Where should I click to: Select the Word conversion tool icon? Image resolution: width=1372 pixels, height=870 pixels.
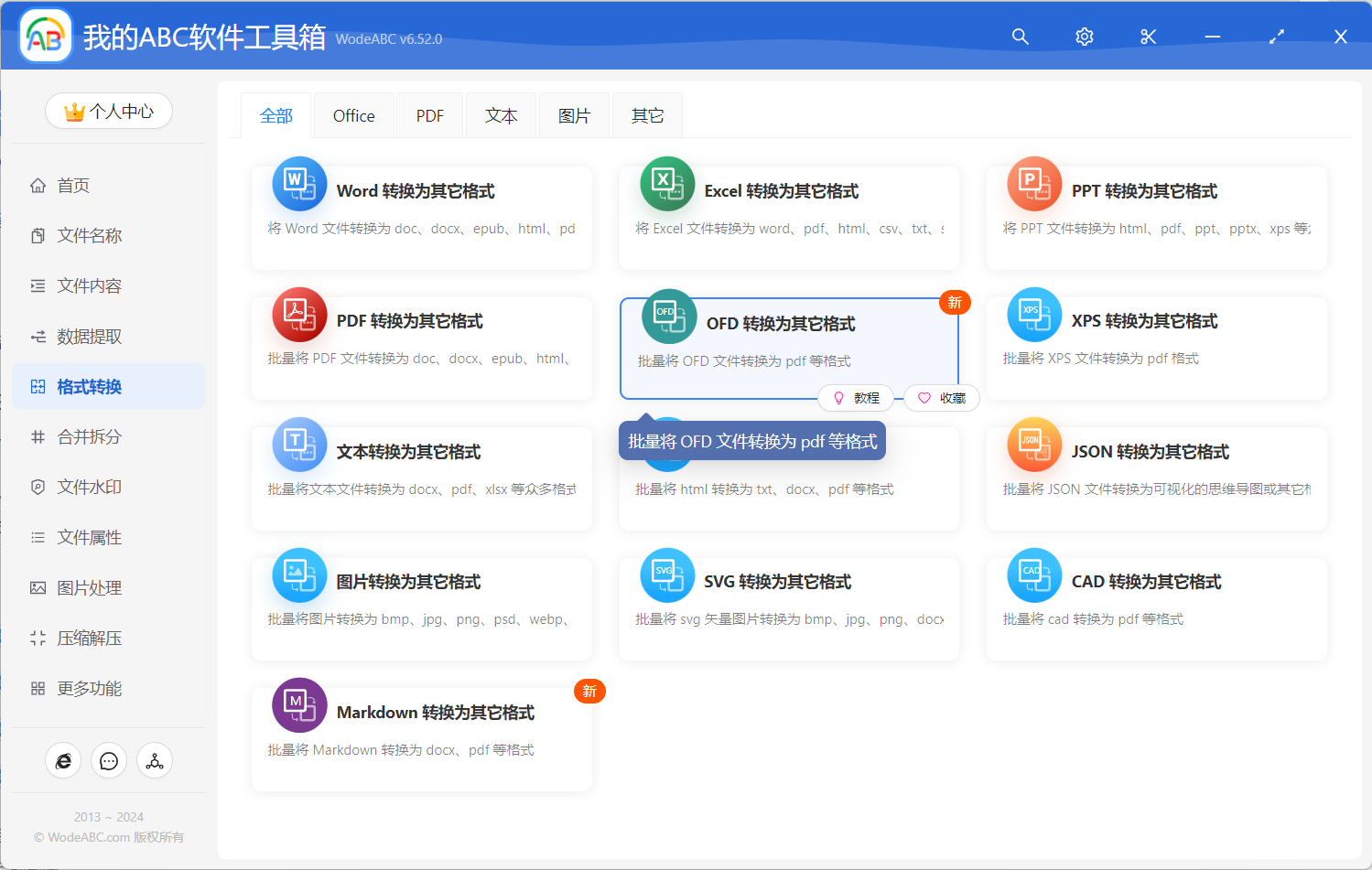coord(299,183)
